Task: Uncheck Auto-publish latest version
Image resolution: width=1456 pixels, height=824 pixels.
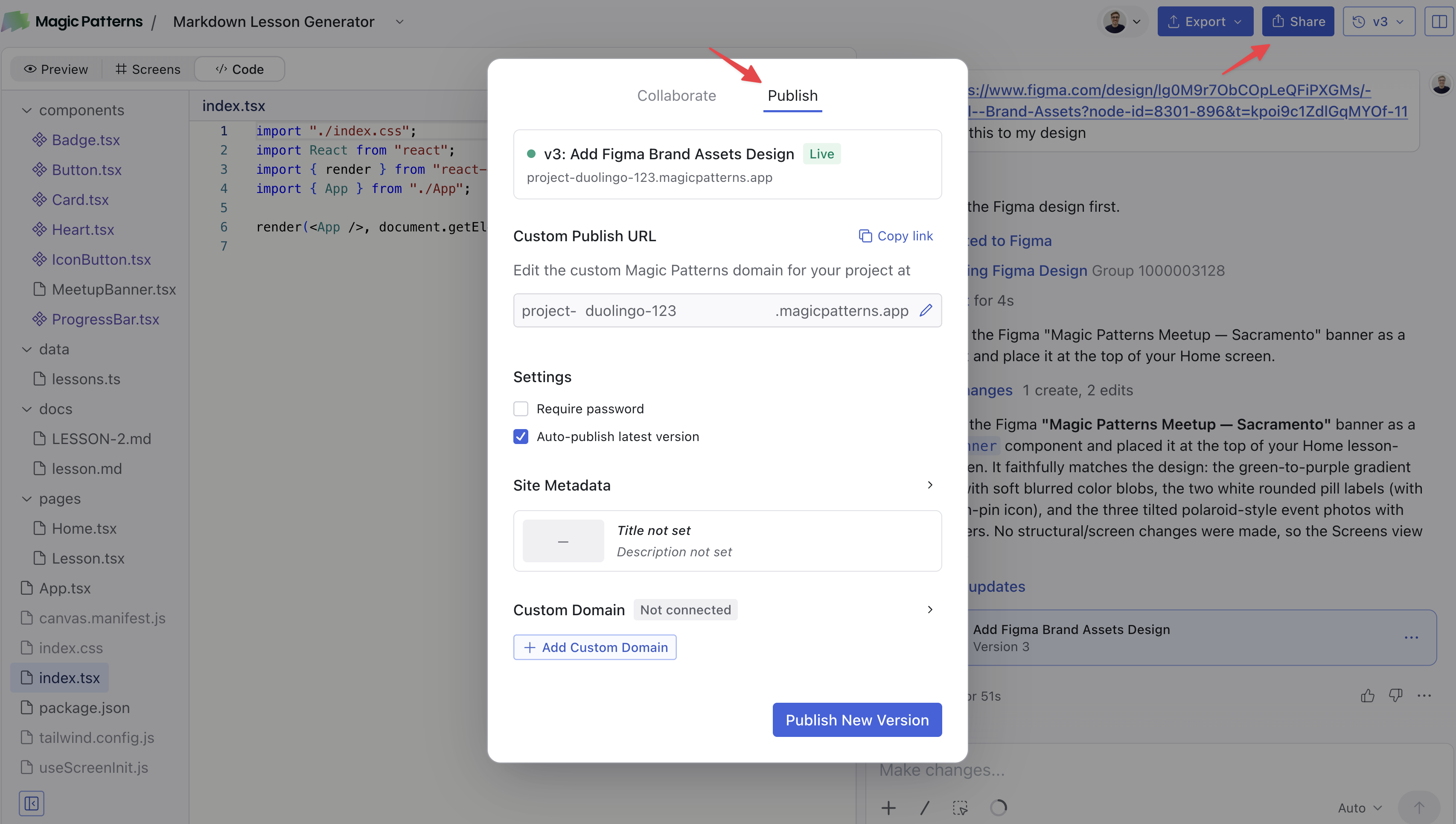Action: [x=521, y=436]
